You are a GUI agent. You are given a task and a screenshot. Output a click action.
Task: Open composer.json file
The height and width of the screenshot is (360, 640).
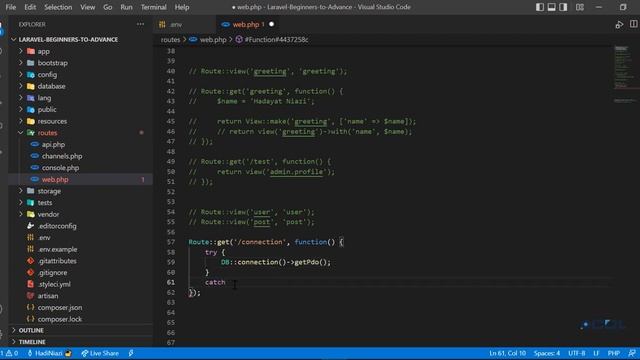click(x=60, y=307)
